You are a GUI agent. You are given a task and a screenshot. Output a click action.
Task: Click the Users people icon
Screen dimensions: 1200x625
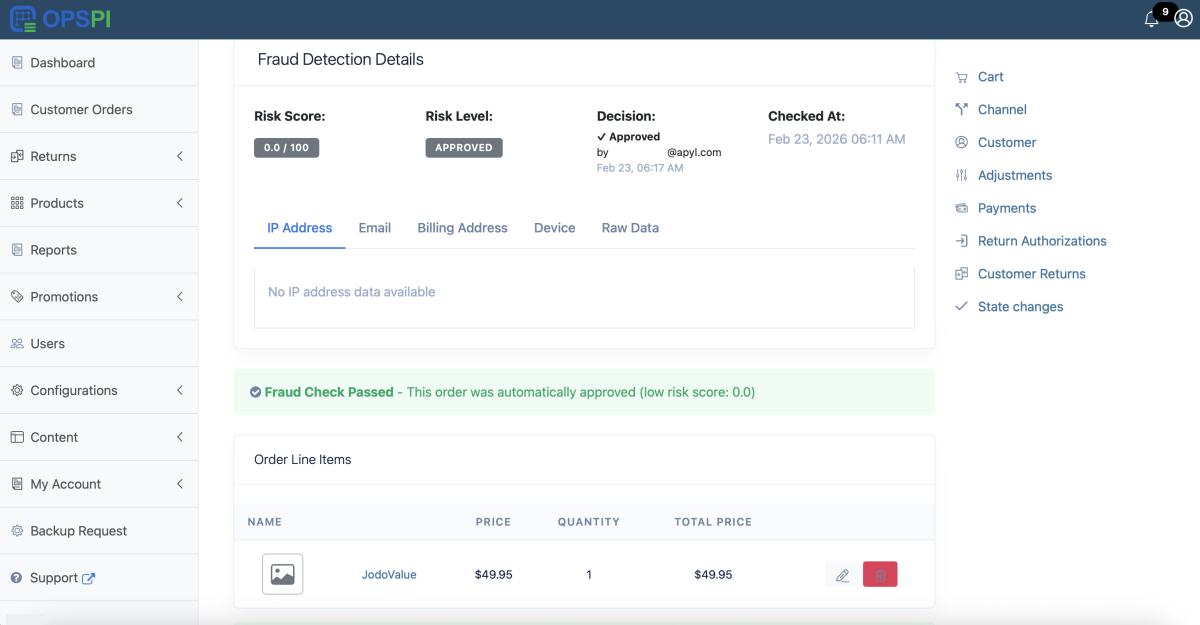pyautogui.click(x=17, y=343)
